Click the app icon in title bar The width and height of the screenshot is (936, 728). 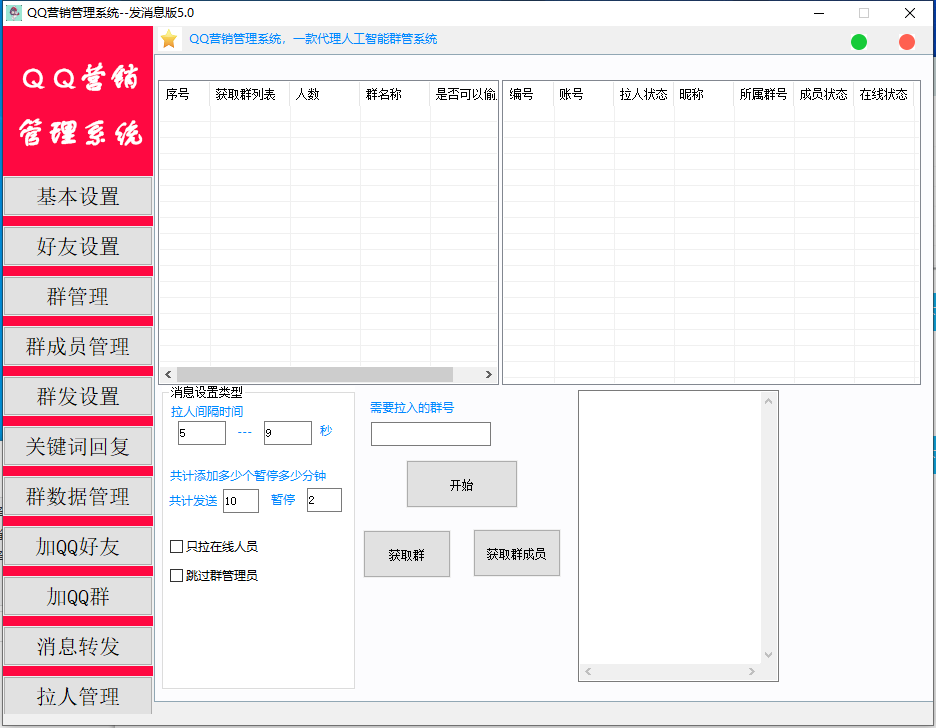tap(13, 13)
